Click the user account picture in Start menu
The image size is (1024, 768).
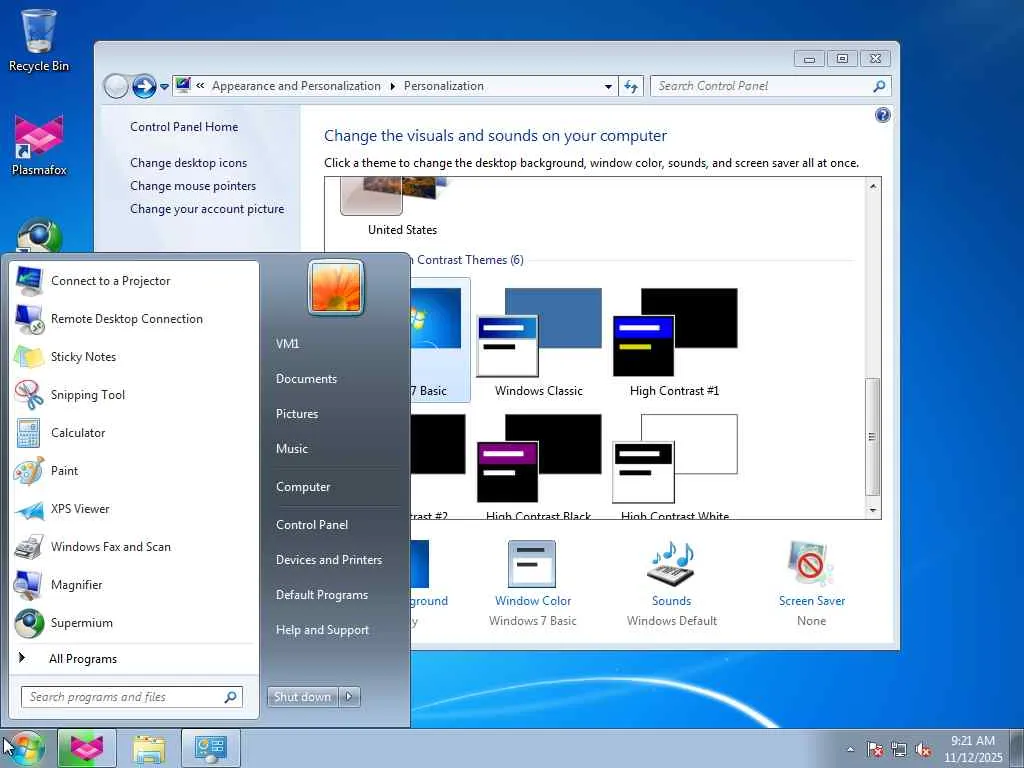click(x=336, y=287)
